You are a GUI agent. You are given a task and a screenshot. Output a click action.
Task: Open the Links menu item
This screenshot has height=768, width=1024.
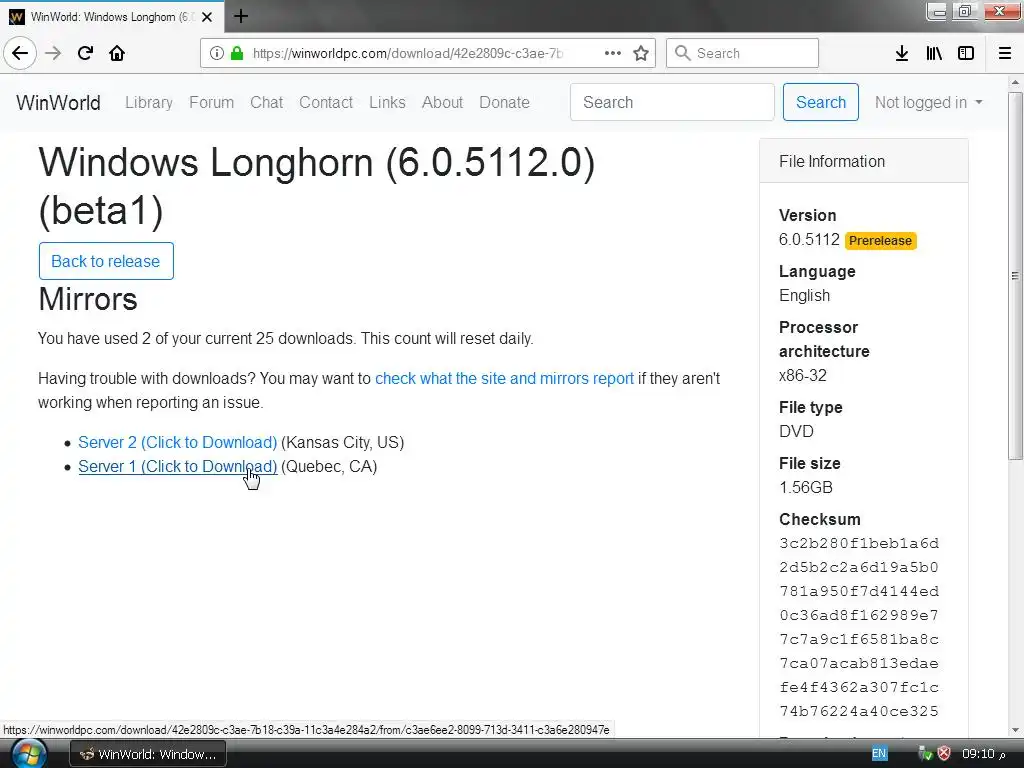[x=387, y=103]
